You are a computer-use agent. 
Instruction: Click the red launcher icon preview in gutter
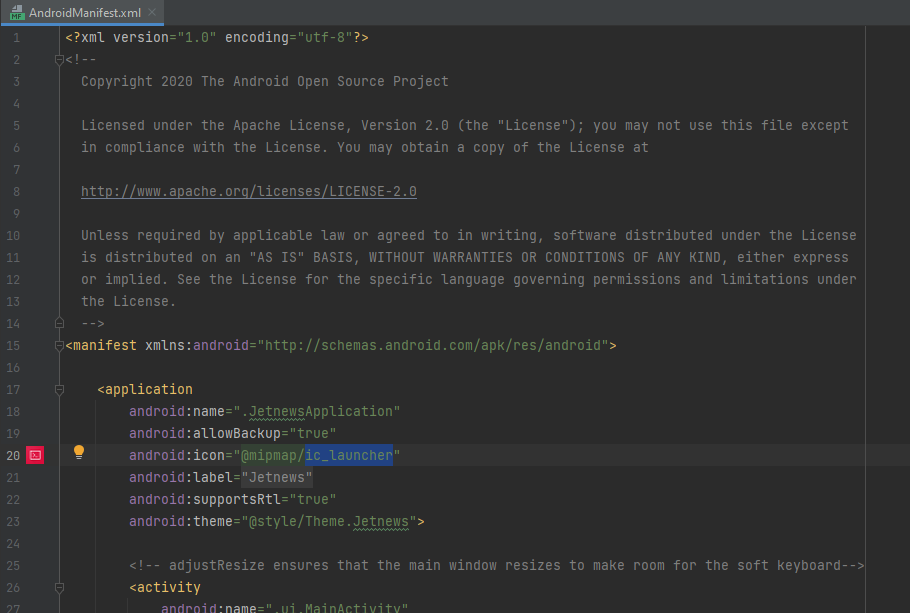tap(35, 455)
